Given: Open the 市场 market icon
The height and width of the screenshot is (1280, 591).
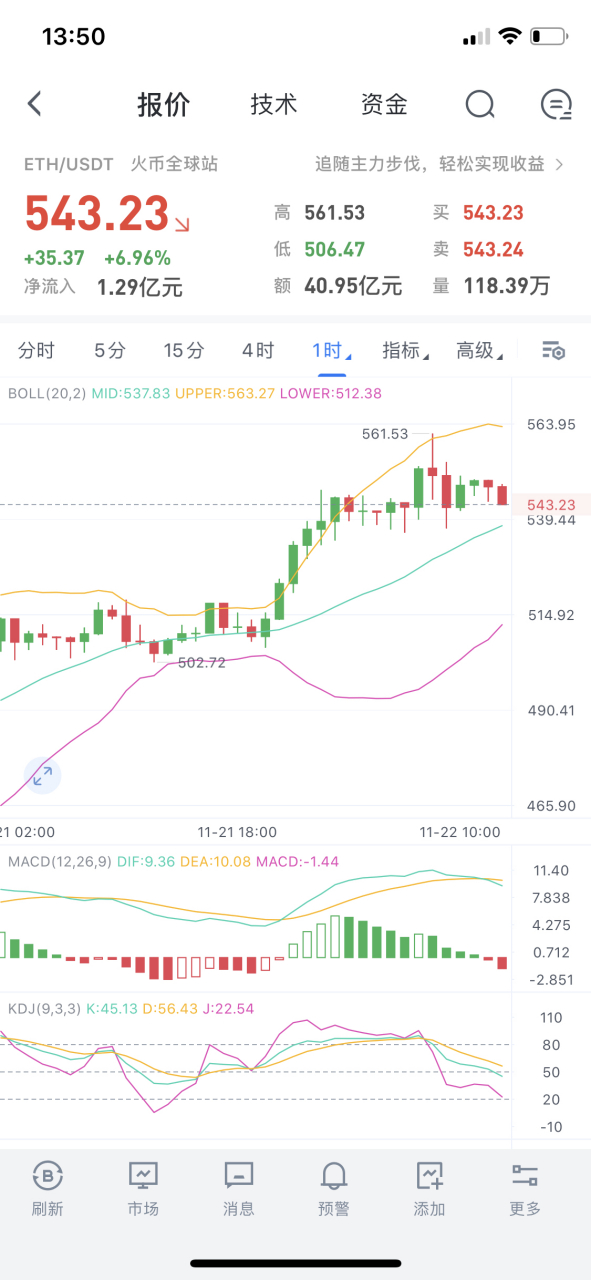Looking at the screenshot, I should (x=143, y=1175).
